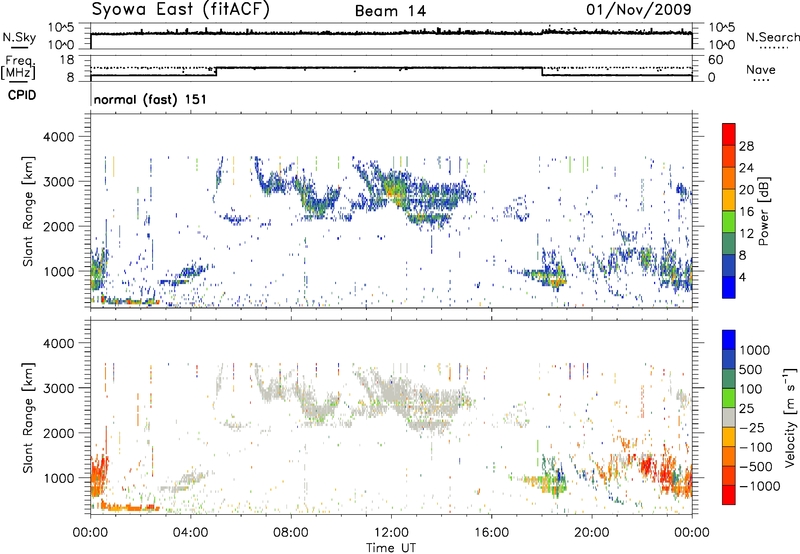Click the '-100' tick on Velocity colorbar

(x=756, y=447)
